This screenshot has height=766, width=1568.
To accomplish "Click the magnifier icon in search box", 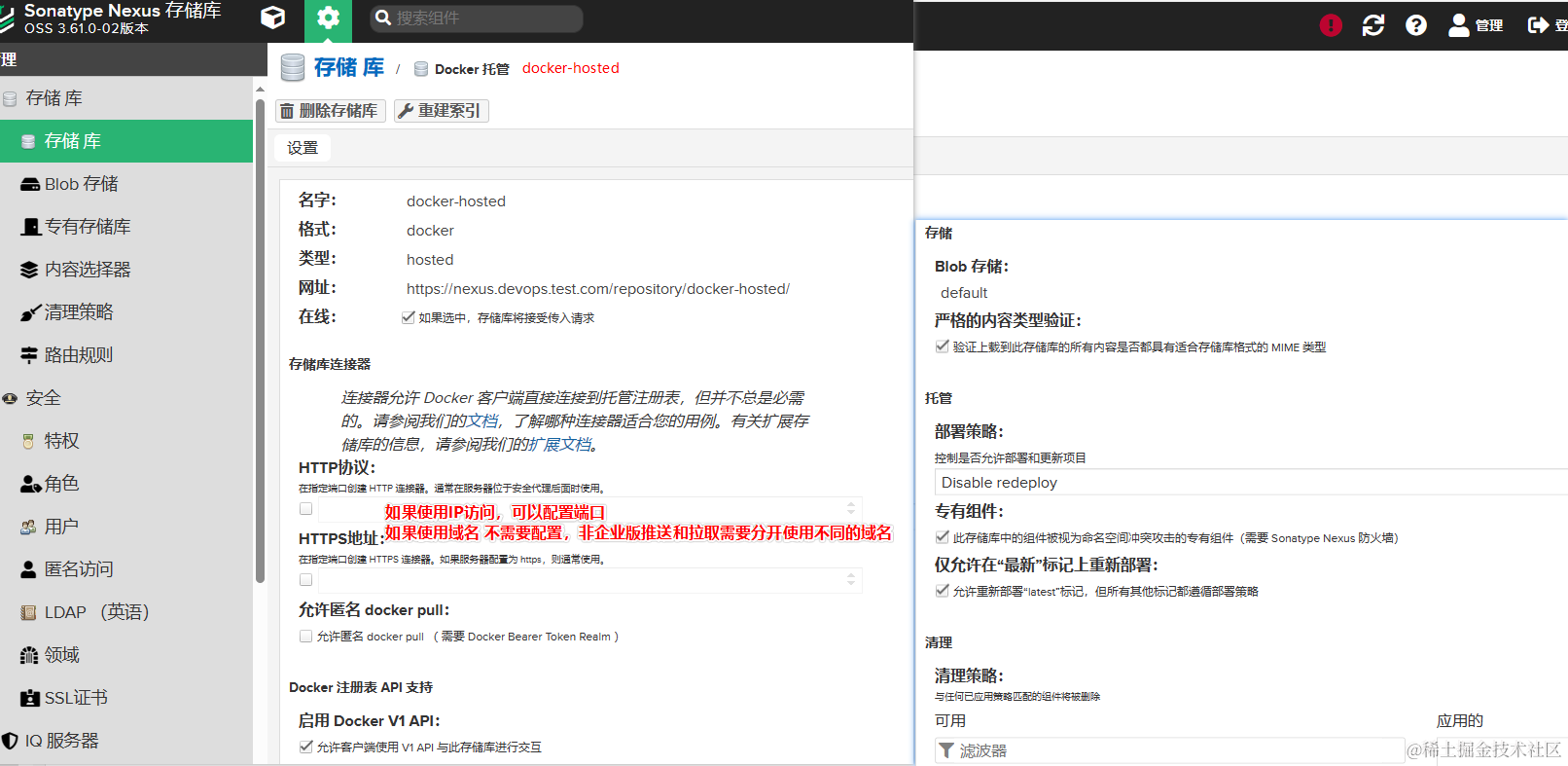I will 383,18.
